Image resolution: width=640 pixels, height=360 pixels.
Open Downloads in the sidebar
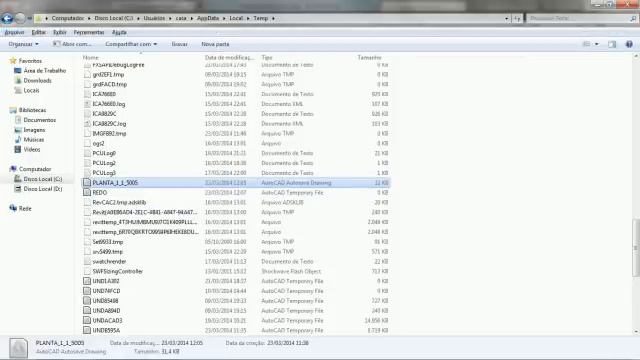click(37, 80)
